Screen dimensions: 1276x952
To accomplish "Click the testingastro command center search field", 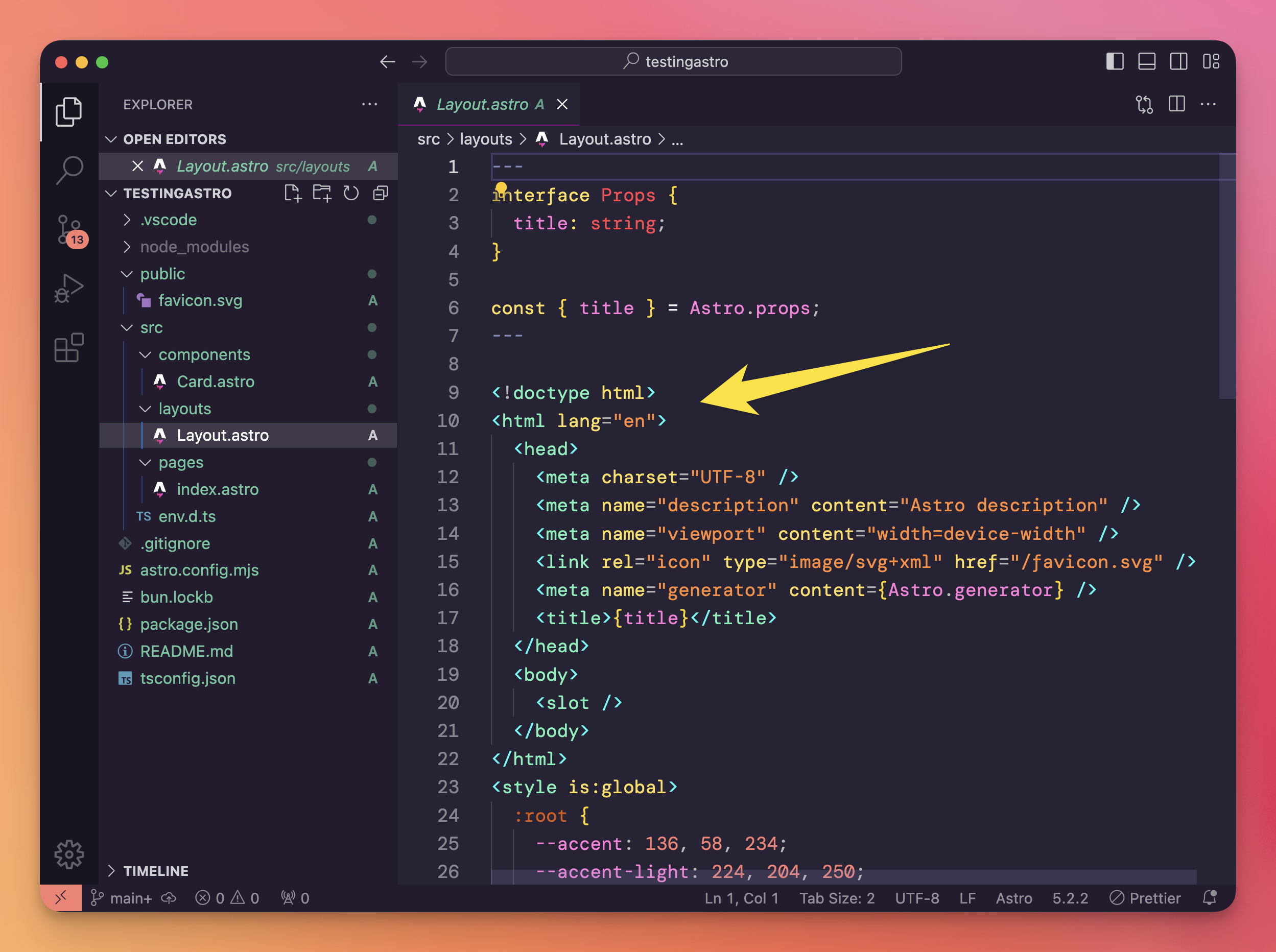I will point(673,61).
